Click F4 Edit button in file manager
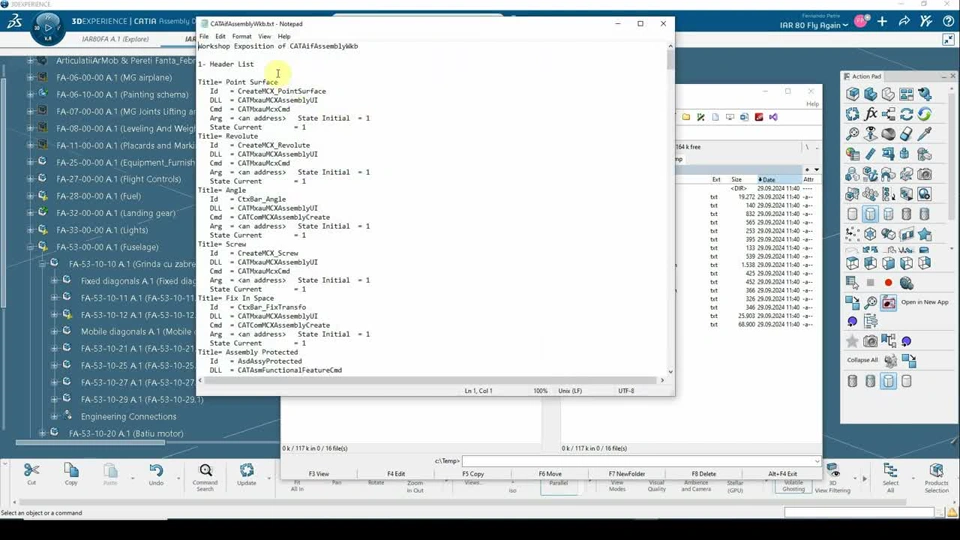The image size is (960, 540). (x=396, y=473)
